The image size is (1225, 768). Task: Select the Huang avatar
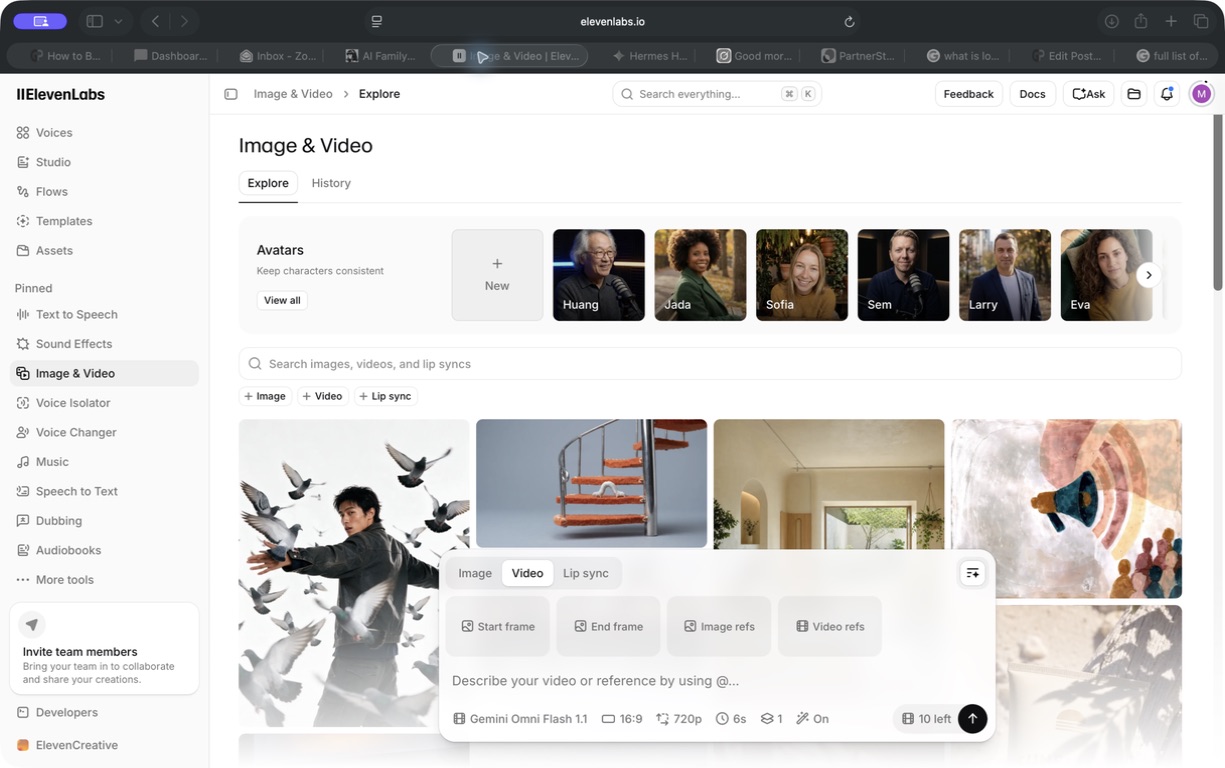tap(599, 275)
